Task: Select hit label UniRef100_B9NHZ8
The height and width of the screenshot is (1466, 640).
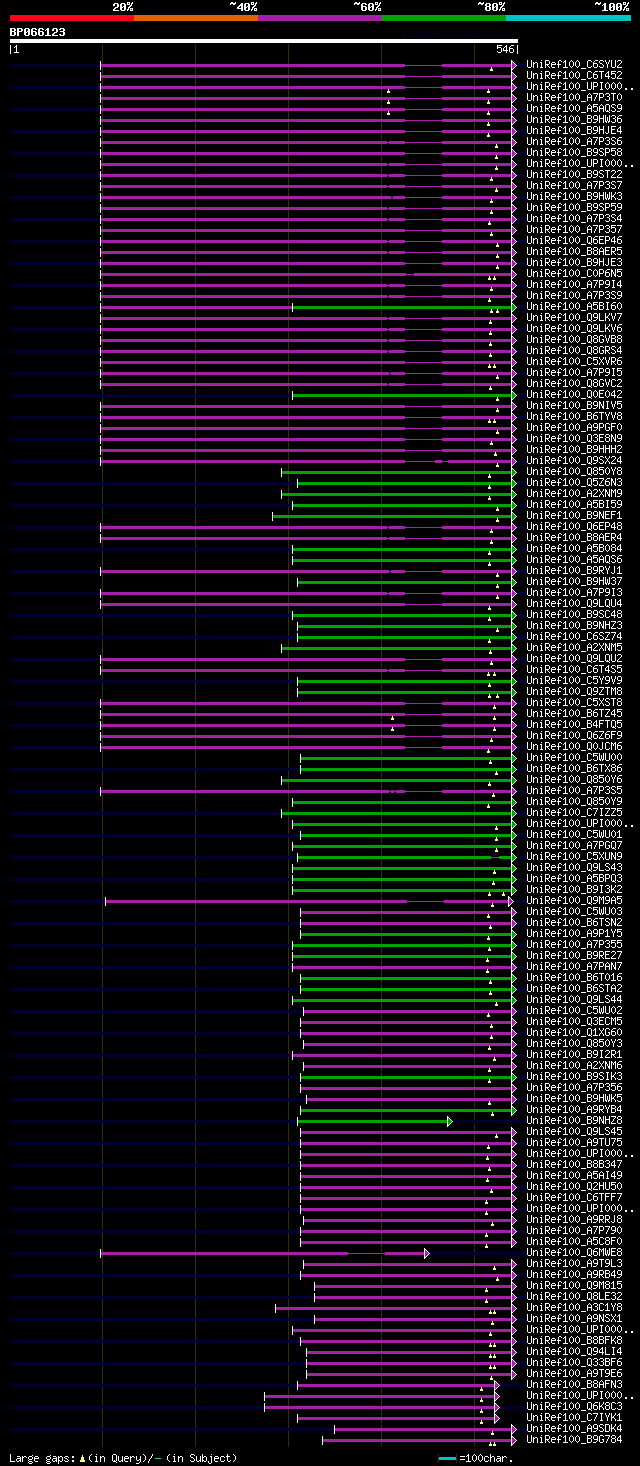Action: click(x=574, y=1121)
